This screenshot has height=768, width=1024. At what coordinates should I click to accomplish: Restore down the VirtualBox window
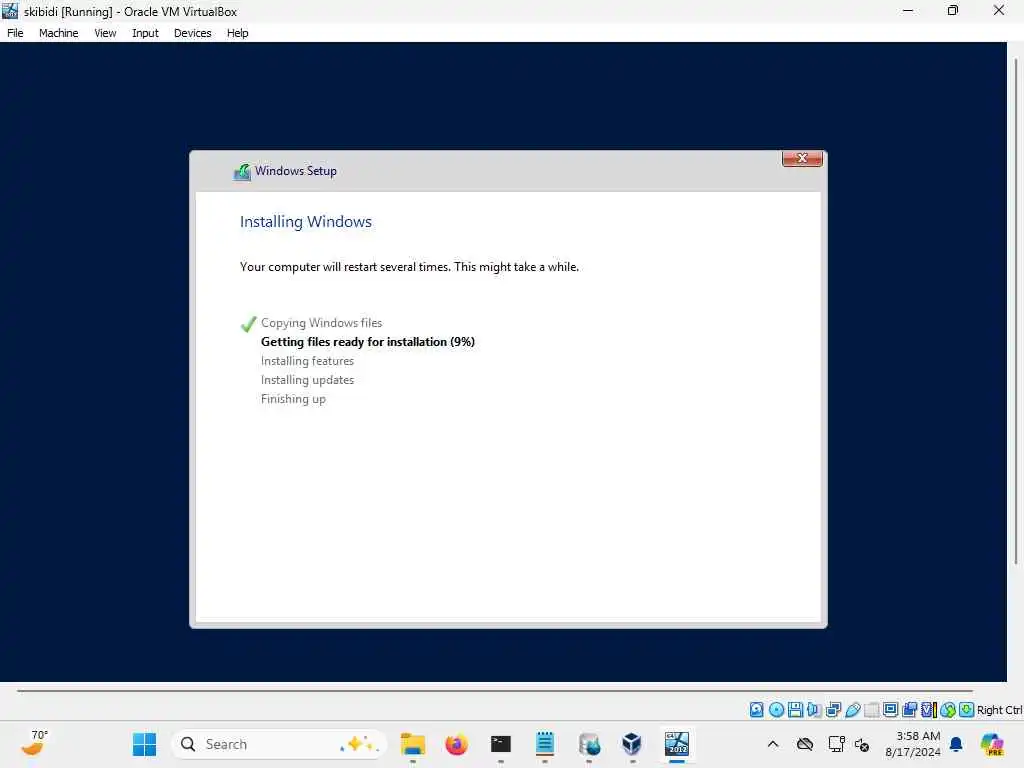point(953,10)
